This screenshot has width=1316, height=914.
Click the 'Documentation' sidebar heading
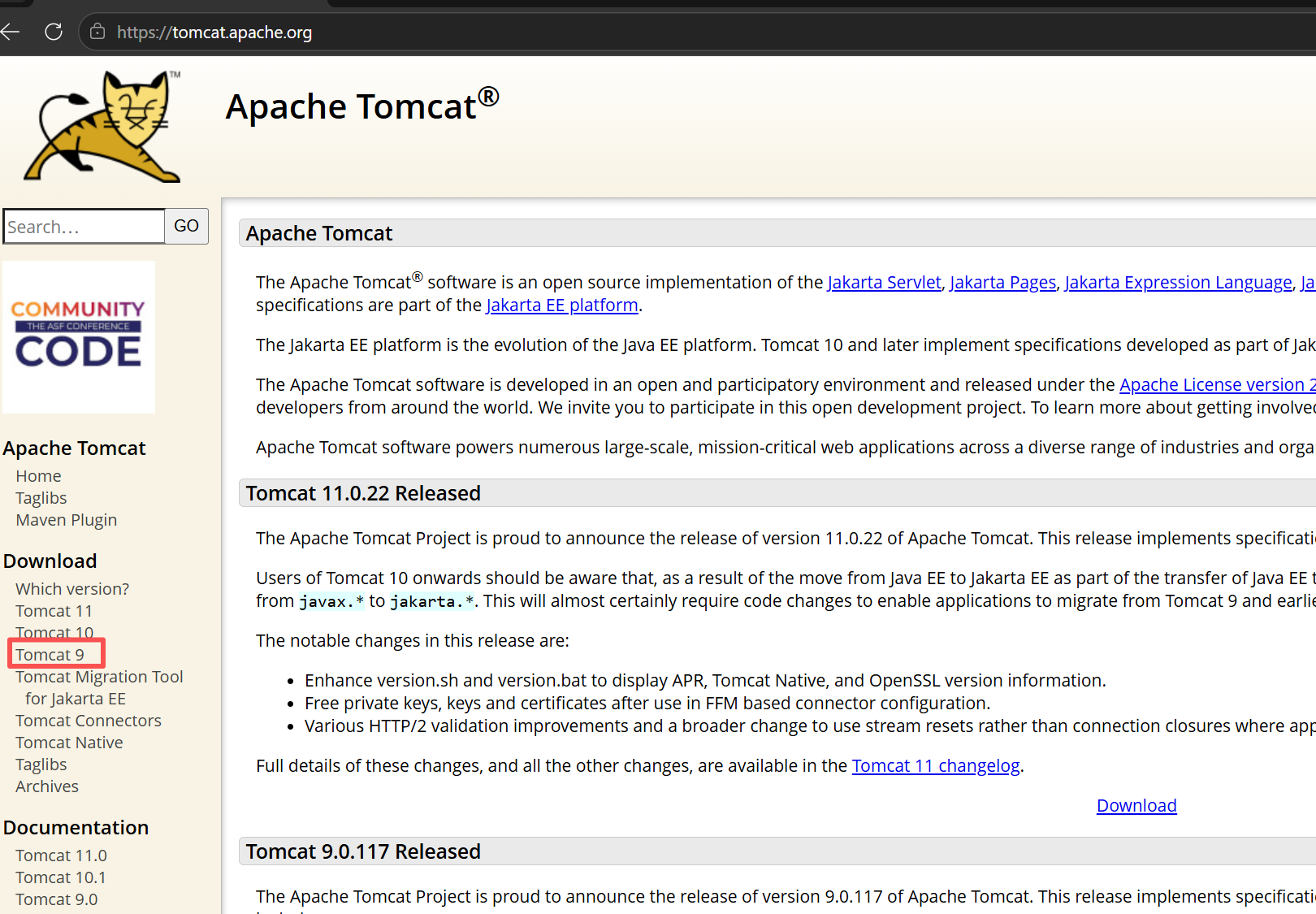pyautogui.click(x=76, y=827)
